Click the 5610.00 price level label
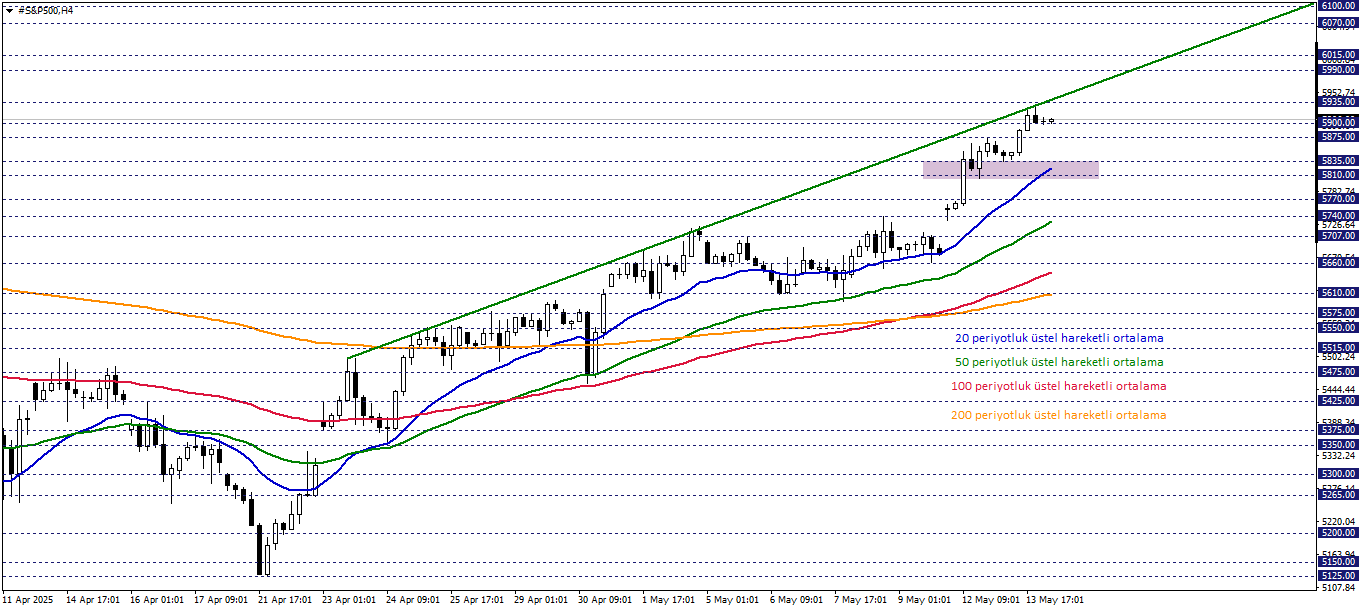Screen dimensions: 1362x611 [1338, 293]
